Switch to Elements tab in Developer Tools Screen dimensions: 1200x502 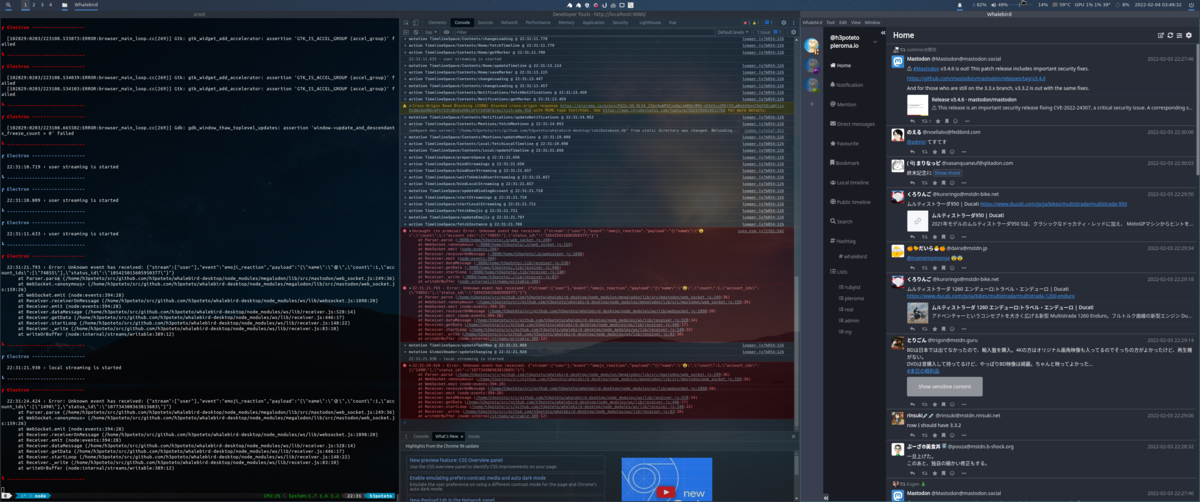[437, 22]
